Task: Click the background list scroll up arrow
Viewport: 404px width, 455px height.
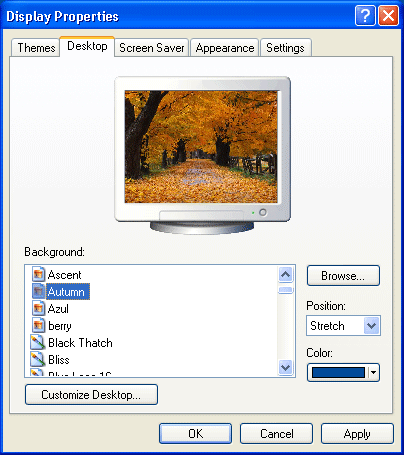Action: [286, 275]
